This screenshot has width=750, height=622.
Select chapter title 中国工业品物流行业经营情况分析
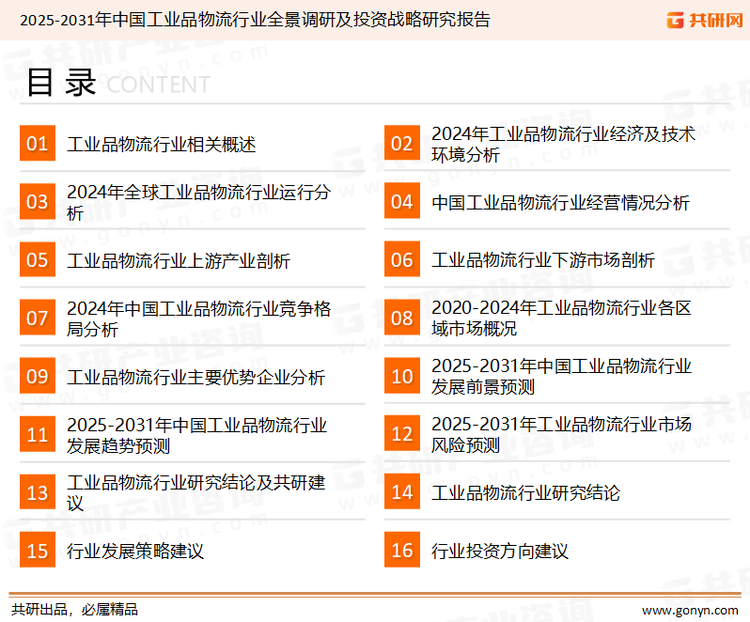coord(560,203)
